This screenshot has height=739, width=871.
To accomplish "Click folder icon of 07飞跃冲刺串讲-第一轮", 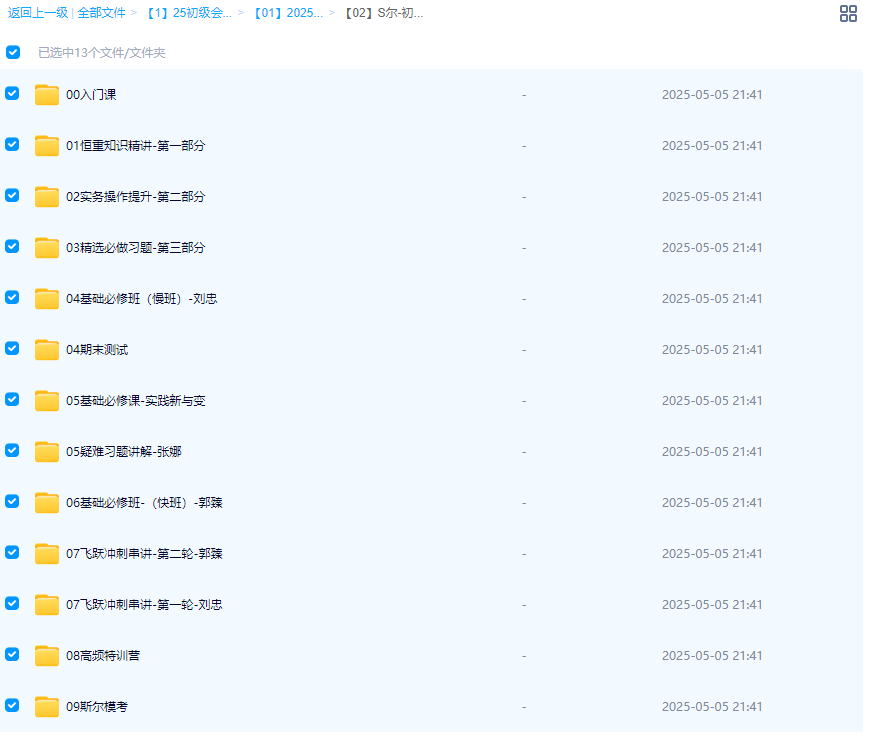I will click(47, 607).
